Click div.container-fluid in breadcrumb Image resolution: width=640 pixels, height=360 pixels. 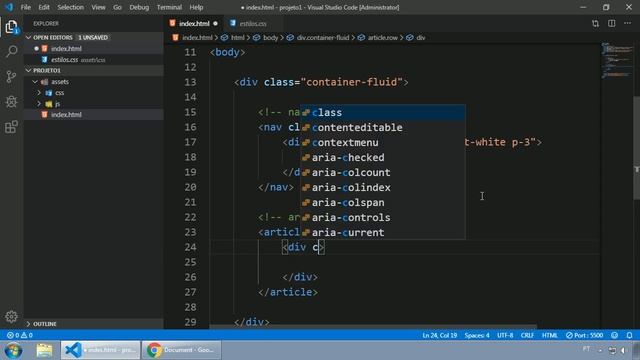pyautogui.click(x=318, y=38)
